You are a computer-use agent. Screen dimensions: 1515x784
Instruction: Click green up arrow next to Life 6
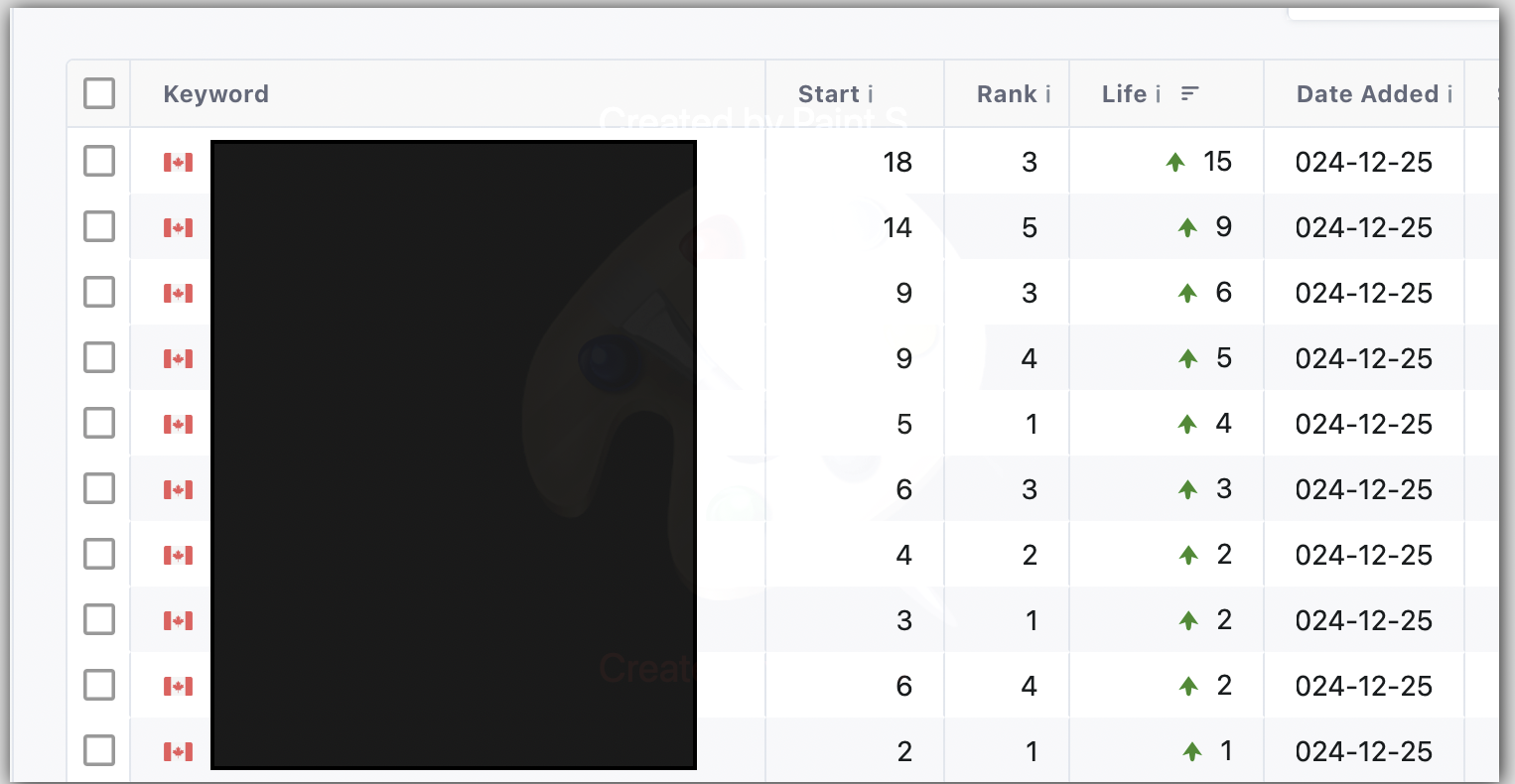(x=1187, y=293)
